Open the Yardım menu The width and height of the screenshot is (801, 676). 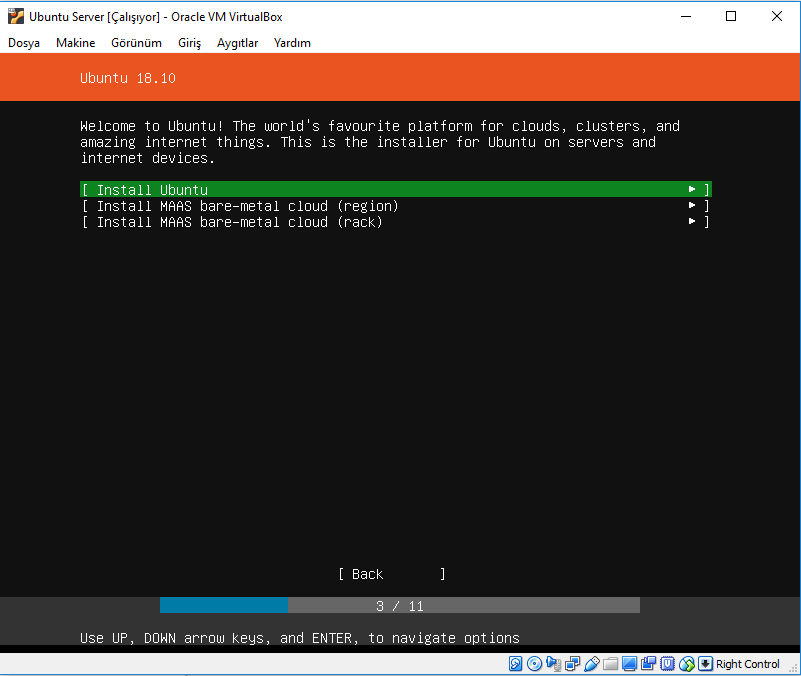click(x=292, y=43)
